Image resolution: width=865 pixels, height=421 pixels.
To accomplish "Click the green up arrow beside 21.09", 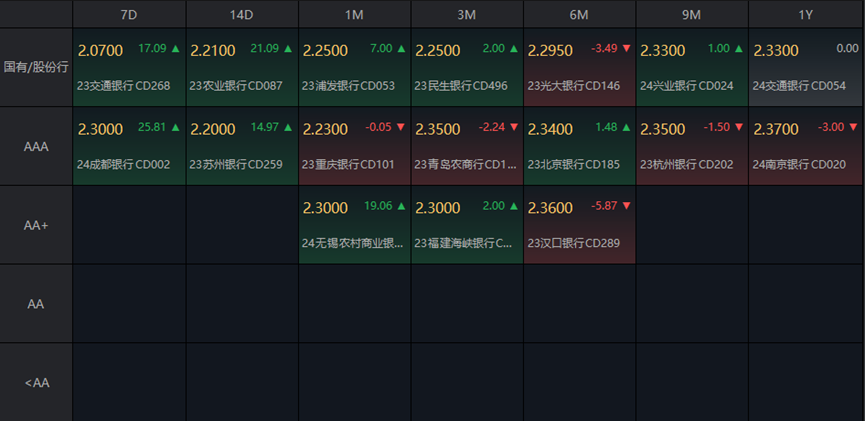I will click(x=289, y=48).
